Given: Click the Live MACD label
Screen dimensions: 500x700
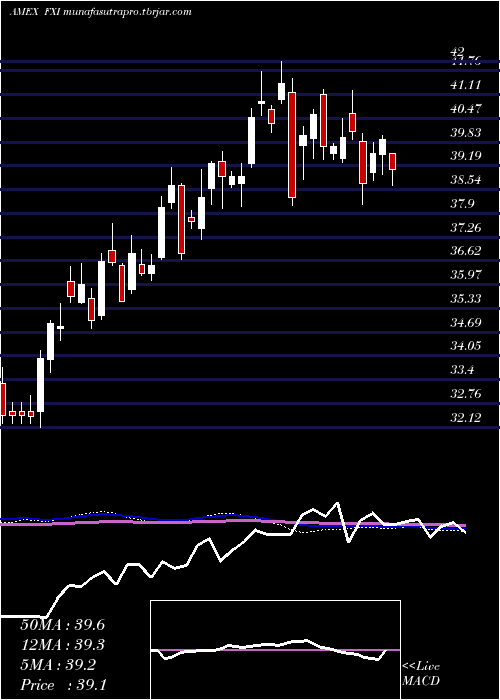Looking at the screenshot, I should pyautogui.click(x=421, y=674).
